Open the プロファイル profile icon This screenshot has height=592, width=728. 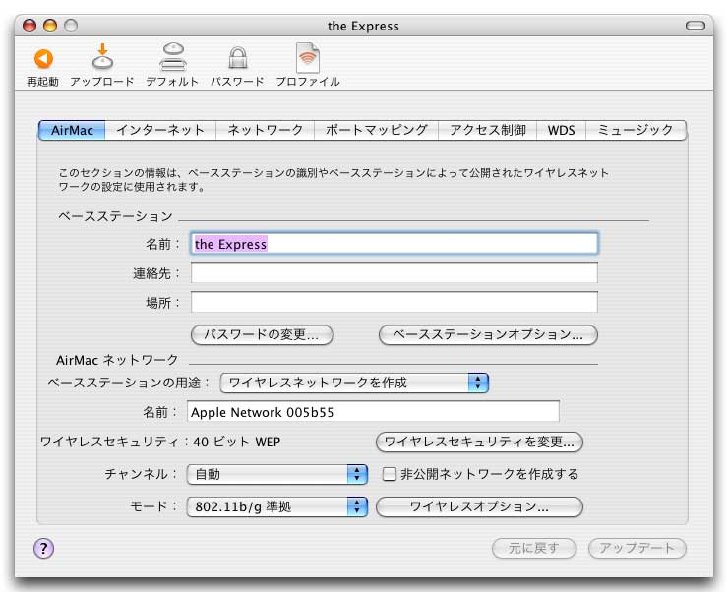(x=308, y=58)
